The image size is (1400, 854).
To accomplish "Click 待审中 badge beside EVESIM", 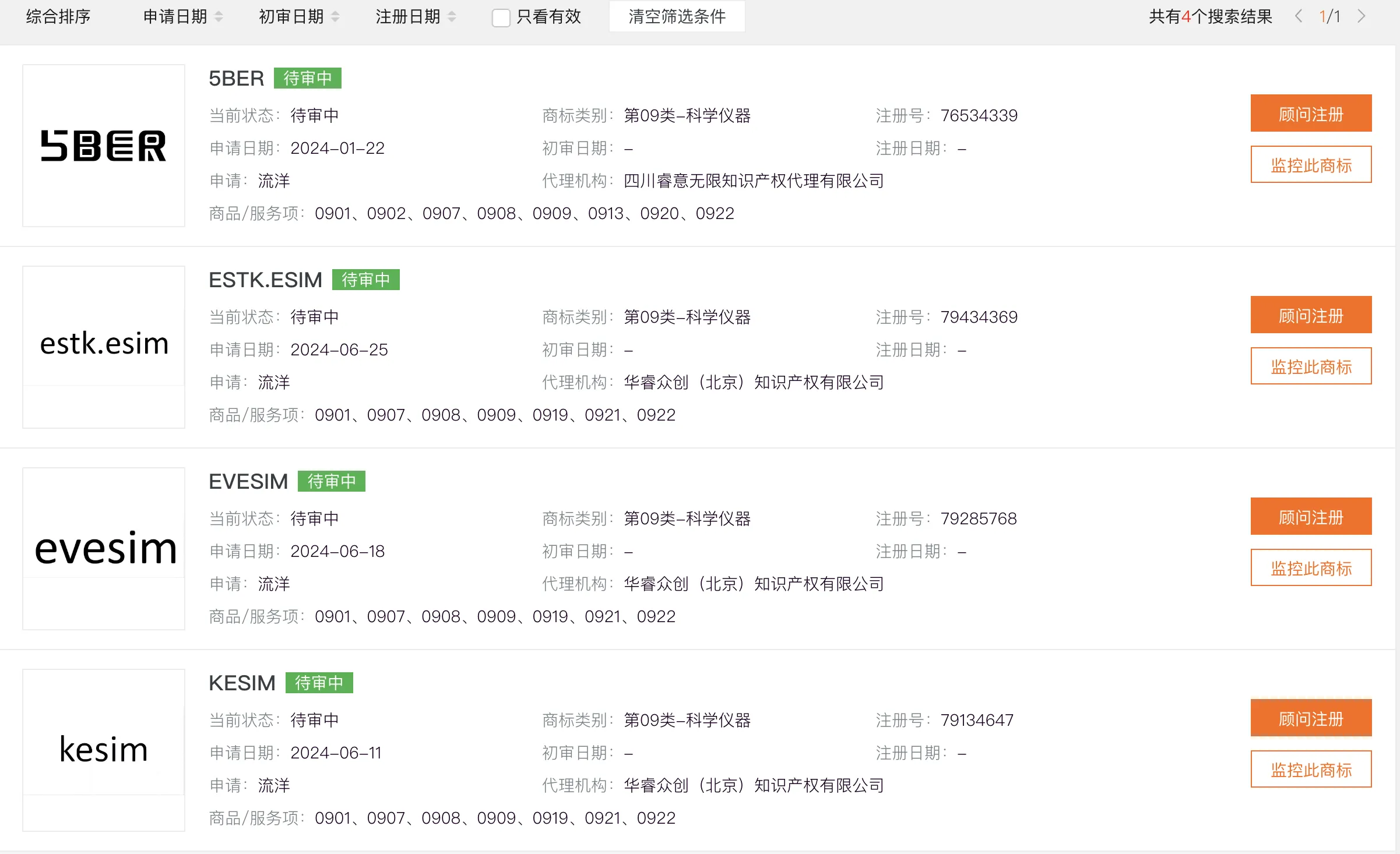I will pyautogui.click(x=331, y=481).
